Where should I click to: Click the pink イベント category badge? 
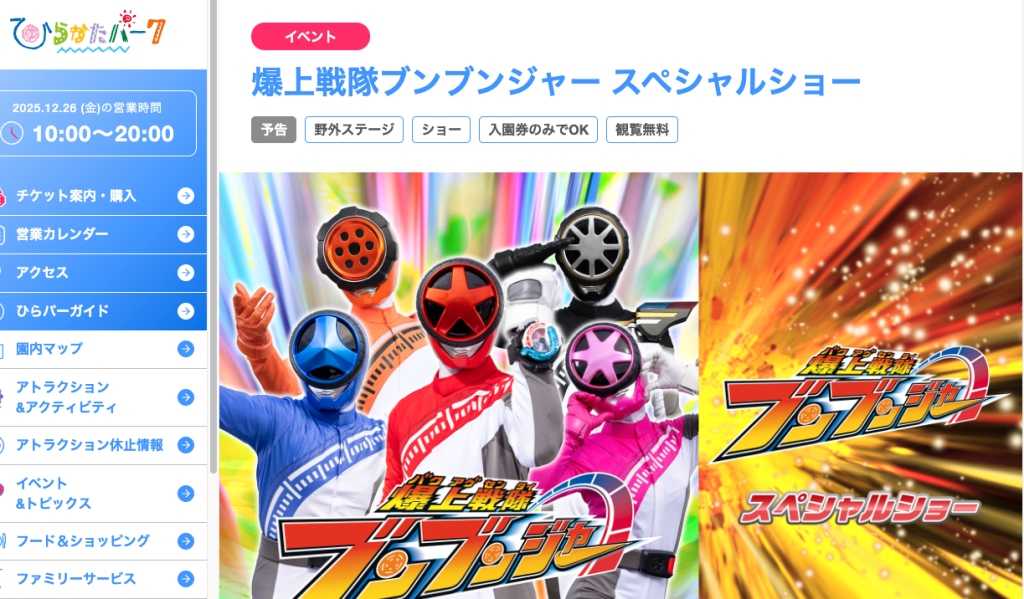click(x=310, y=37)
